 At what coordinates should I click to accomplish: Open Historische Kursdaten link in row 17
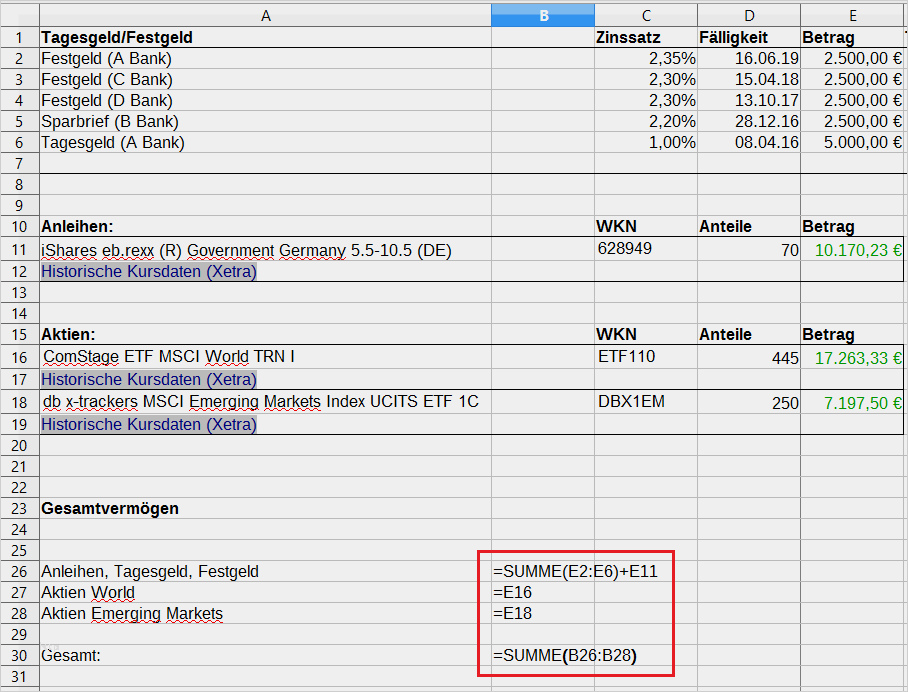(x=148, y=380)
